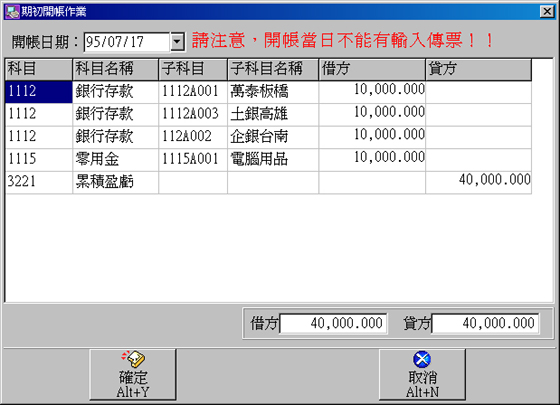This screenshot has width=560, height=405.
Task: Click the 貸方 column header
Action: coord(479,69)
